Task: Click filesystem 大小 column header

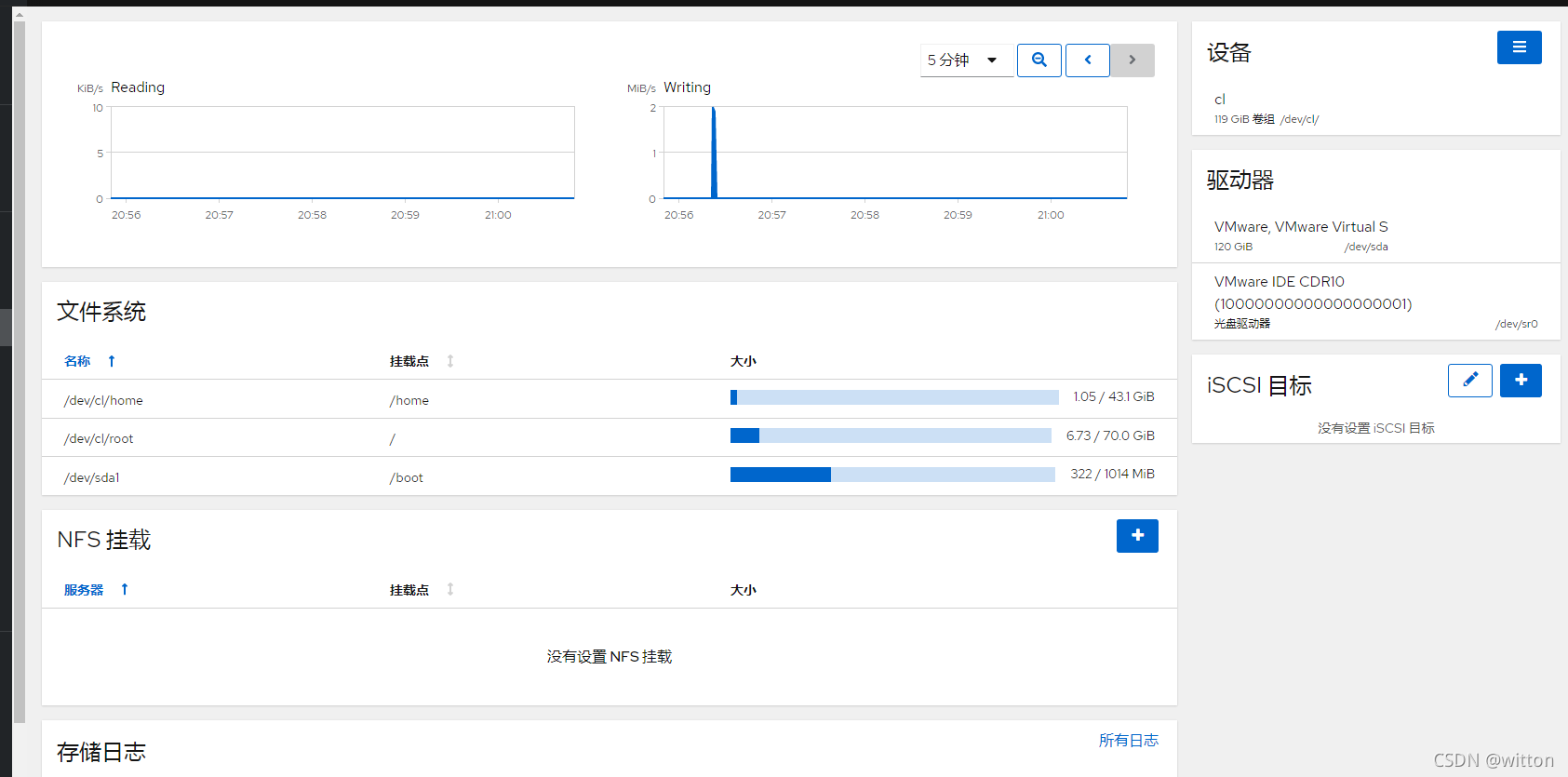Action: (x=744, y=361)
